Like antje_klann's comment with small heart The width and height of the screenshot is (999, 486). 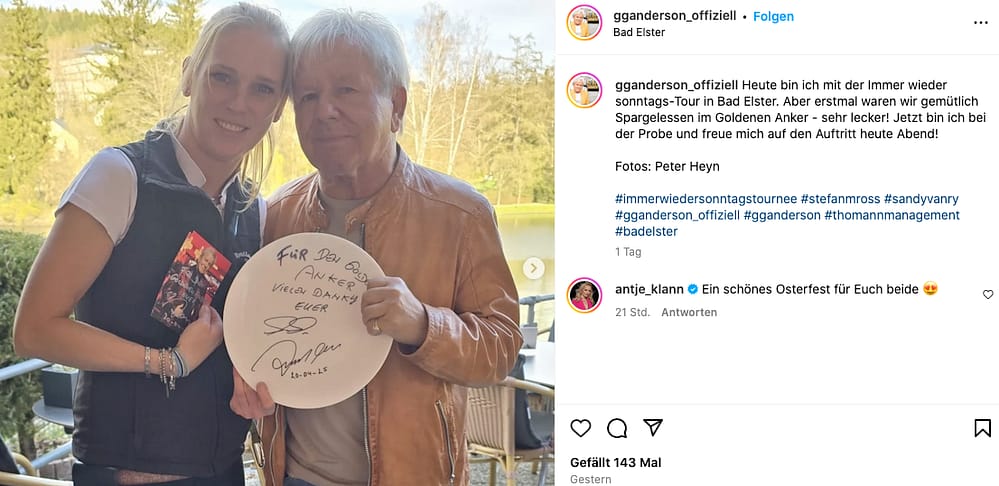[988, 294]
